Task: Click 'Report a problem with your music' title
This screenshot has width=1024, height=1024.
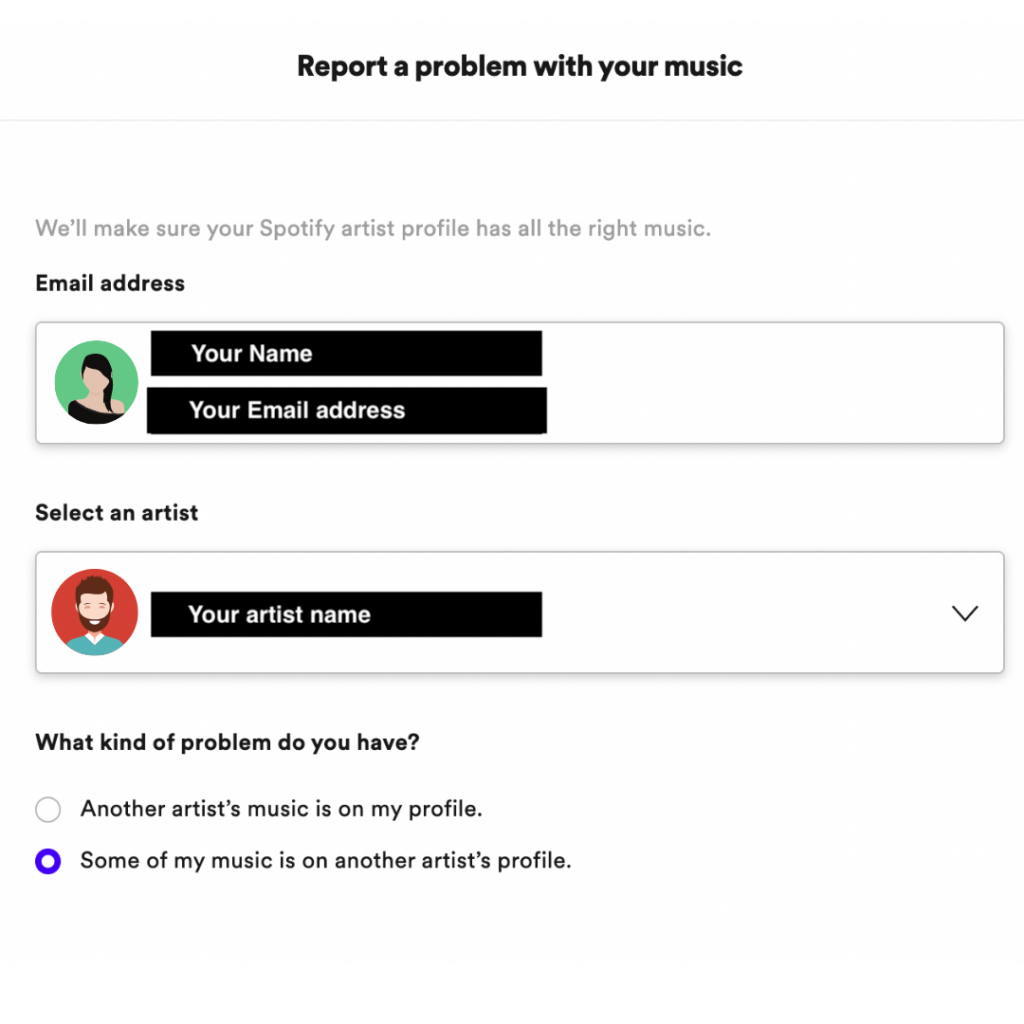Action: coord(520,66)
